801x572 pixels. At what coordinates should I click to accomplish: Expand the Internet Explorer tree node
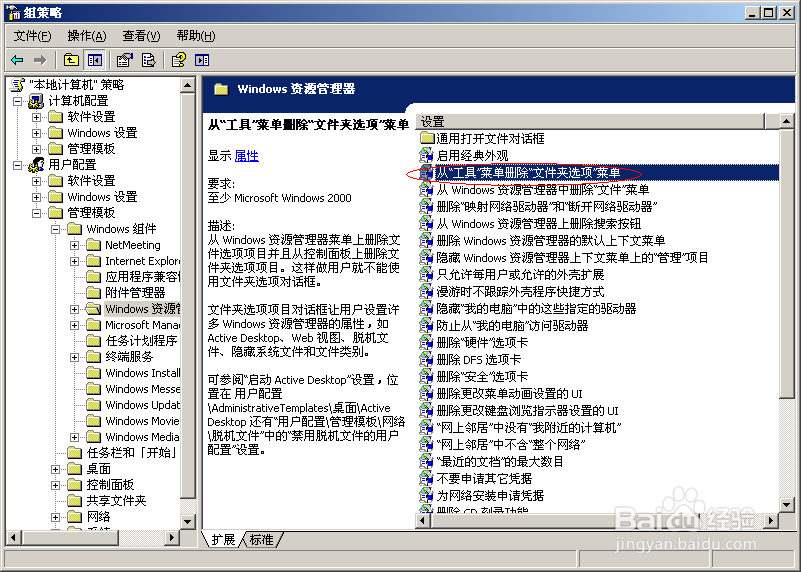[75, 261]
